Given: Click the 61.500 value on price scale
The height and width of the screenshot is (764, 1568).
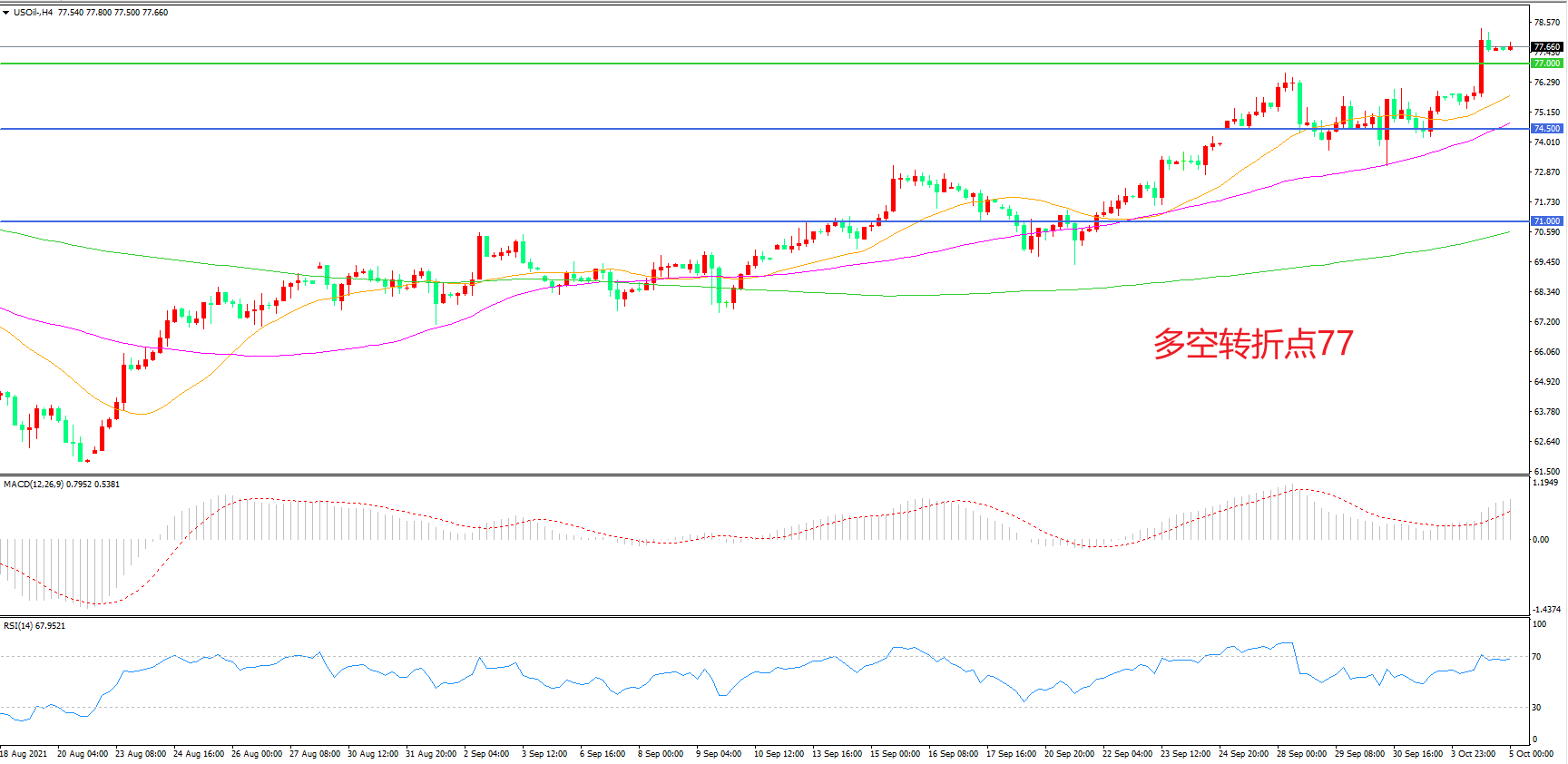Looking at the screenshot, I should tap(1547, 472).
